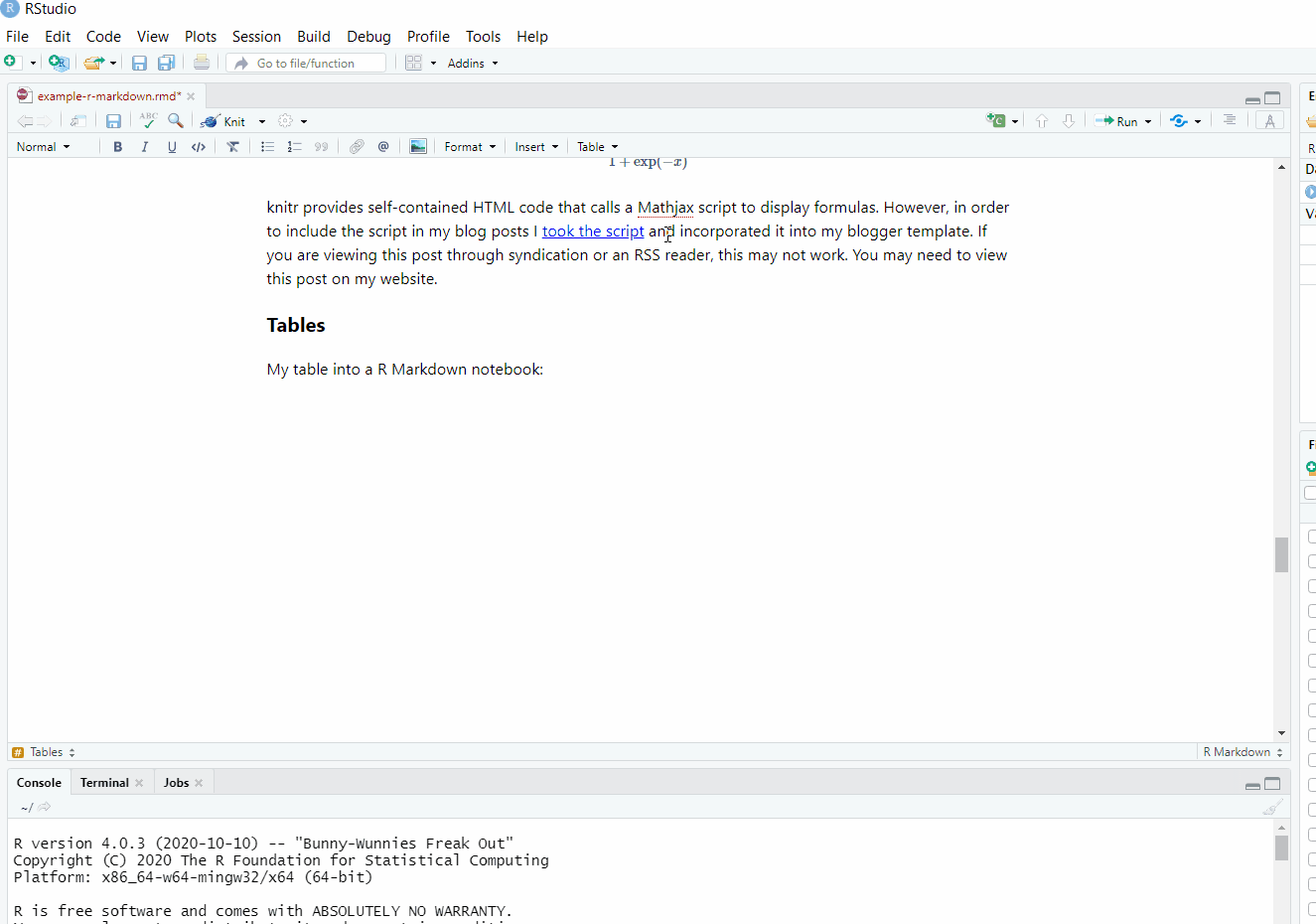Knit the document
This screenshot has height=924, width=1316.
pyautogui.click(x=224, y=121)
